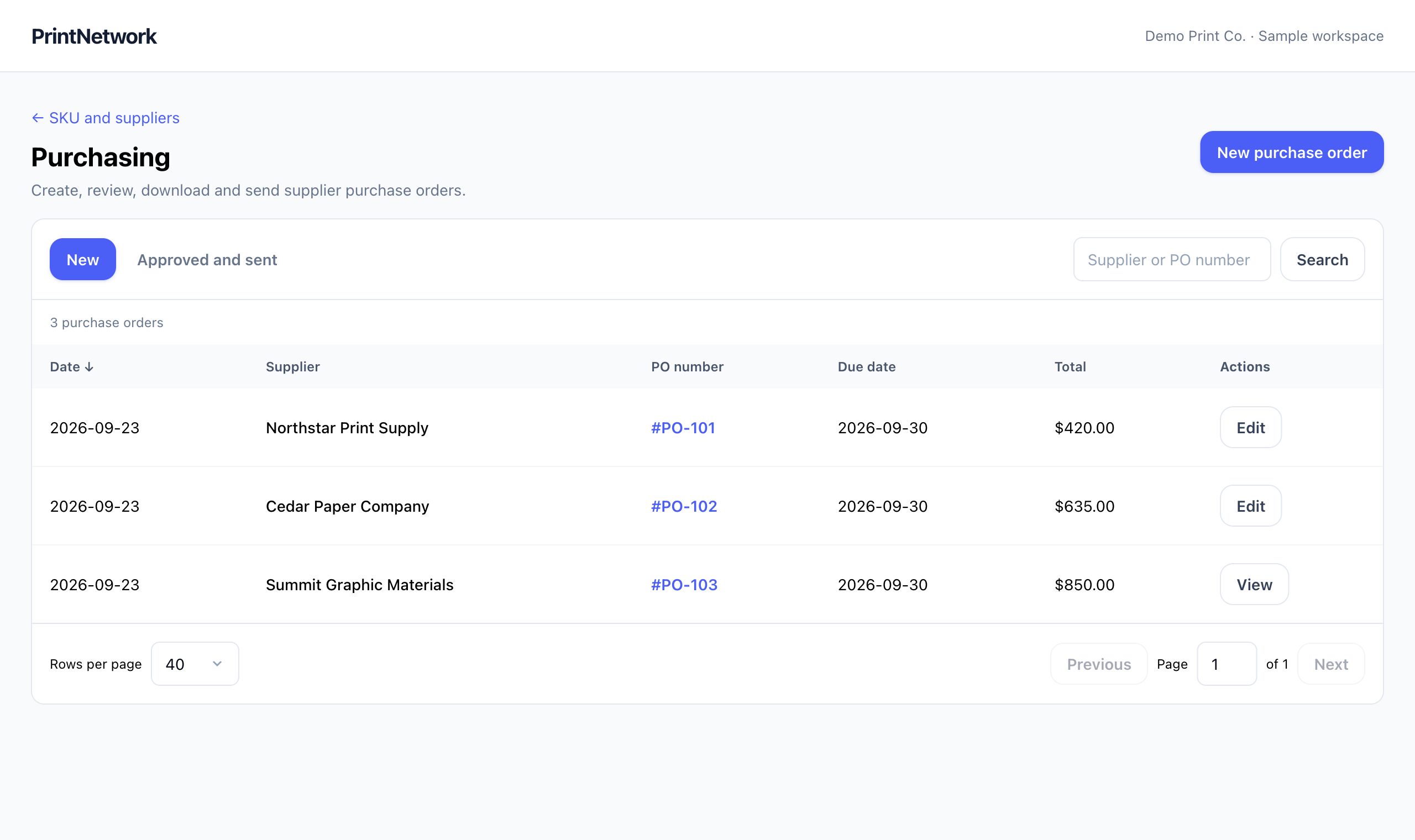
Task: Focus the Page number input
Action: (1227, 663)
